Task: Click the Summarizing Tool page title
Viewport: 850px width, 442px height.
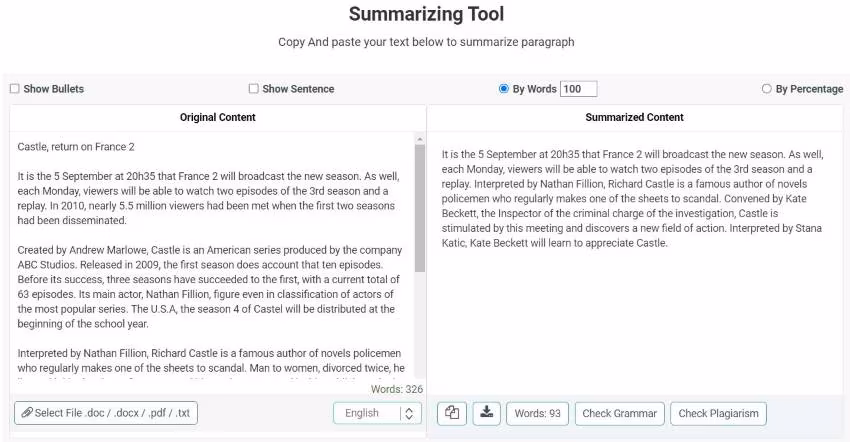Action: coord(426,14)
